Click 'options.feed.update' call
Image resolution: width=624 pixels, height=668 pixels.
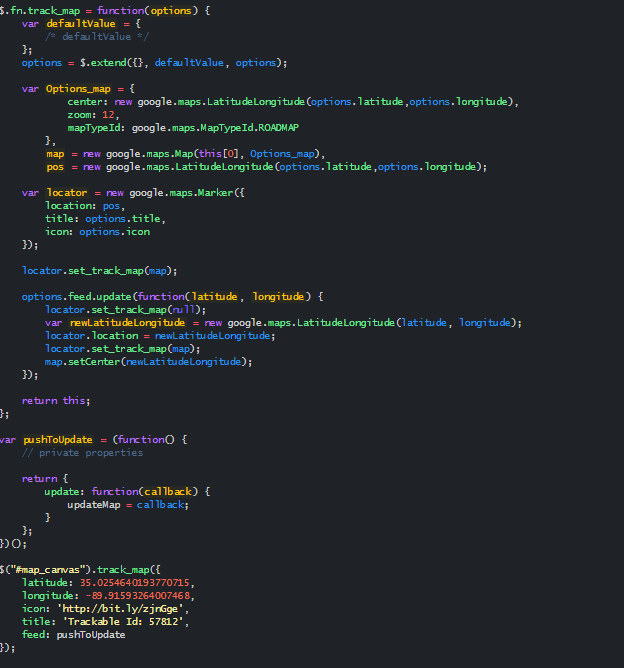pyautogui.click(x=77, y=297)
